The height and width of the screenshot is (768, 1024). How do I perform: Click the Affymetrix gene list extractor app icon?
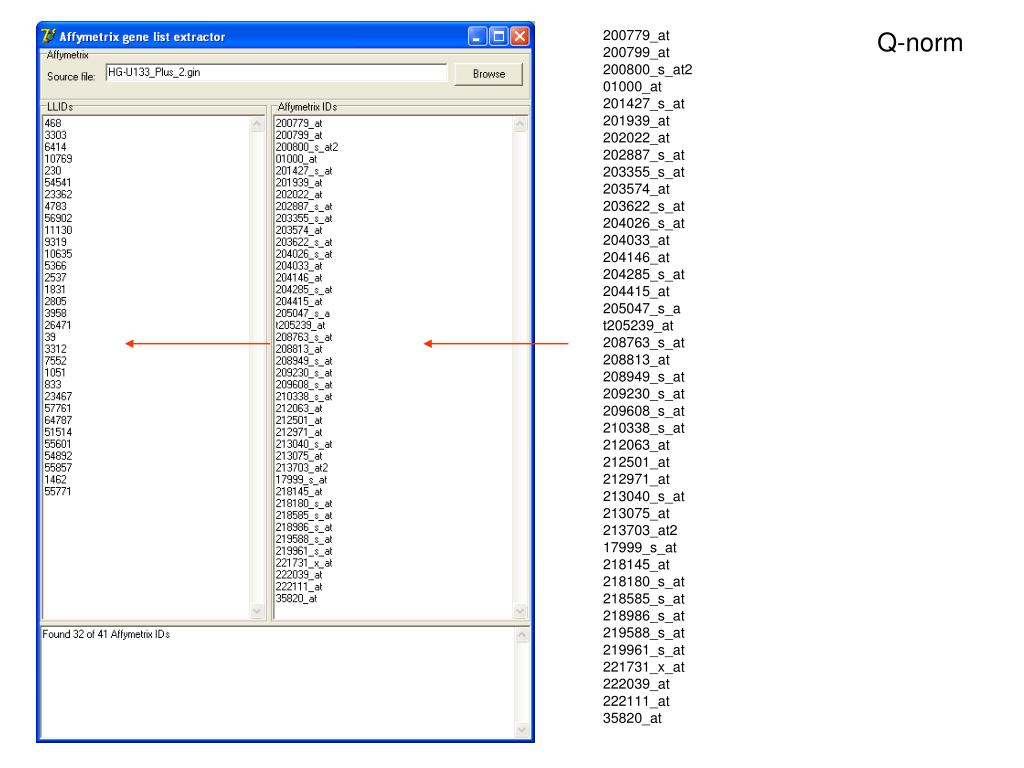tap(48, 36)
